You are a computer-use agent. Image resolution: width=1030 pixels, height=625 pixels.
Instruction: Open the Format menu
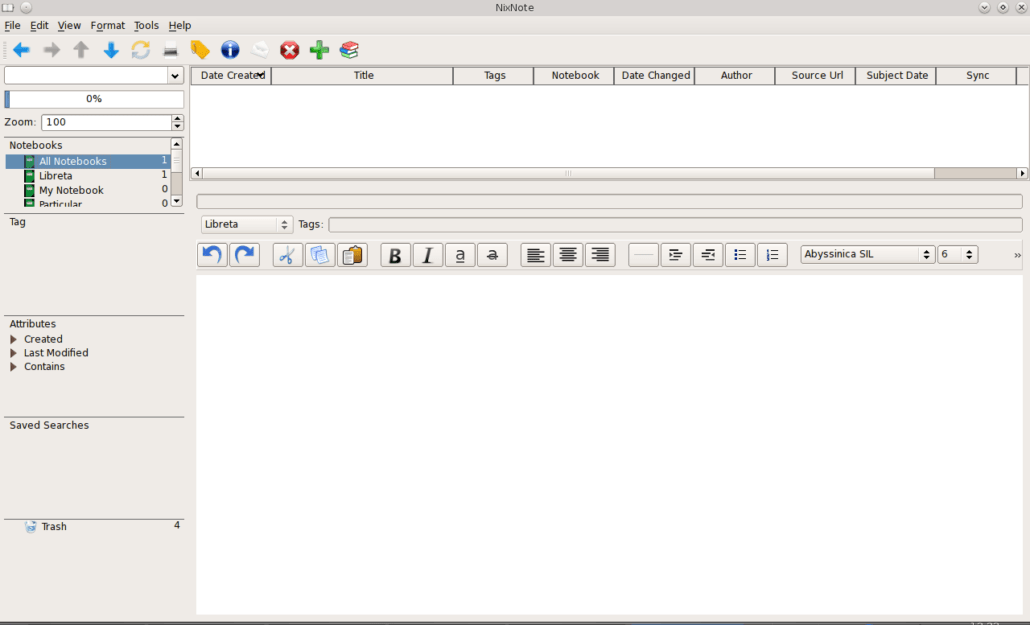point(108,25)
